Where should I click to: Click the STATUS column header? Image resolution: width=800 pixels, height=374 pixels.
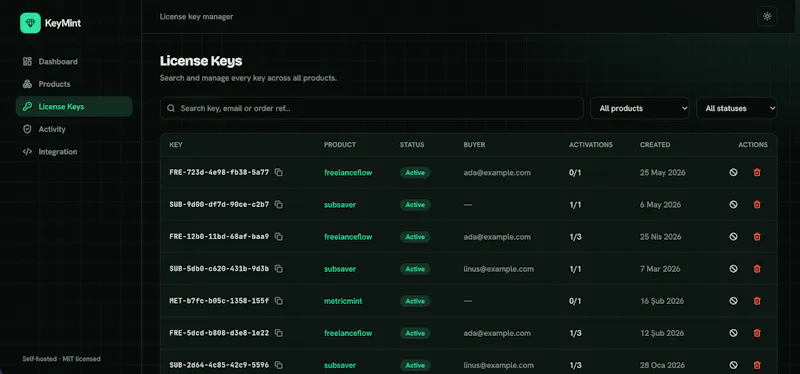[x=412, y=145]
